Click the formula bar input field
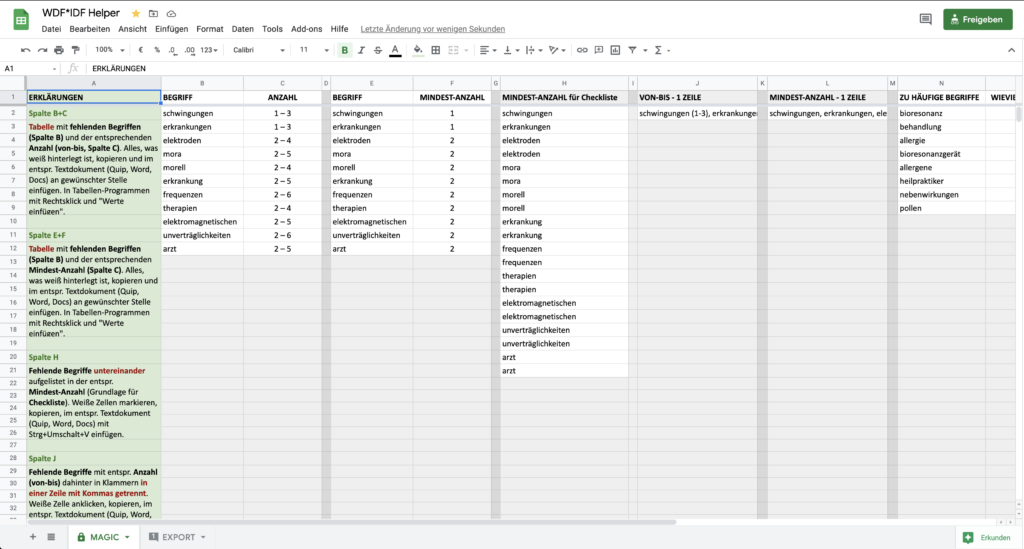The image size is (1024, 549). point(500,68)
